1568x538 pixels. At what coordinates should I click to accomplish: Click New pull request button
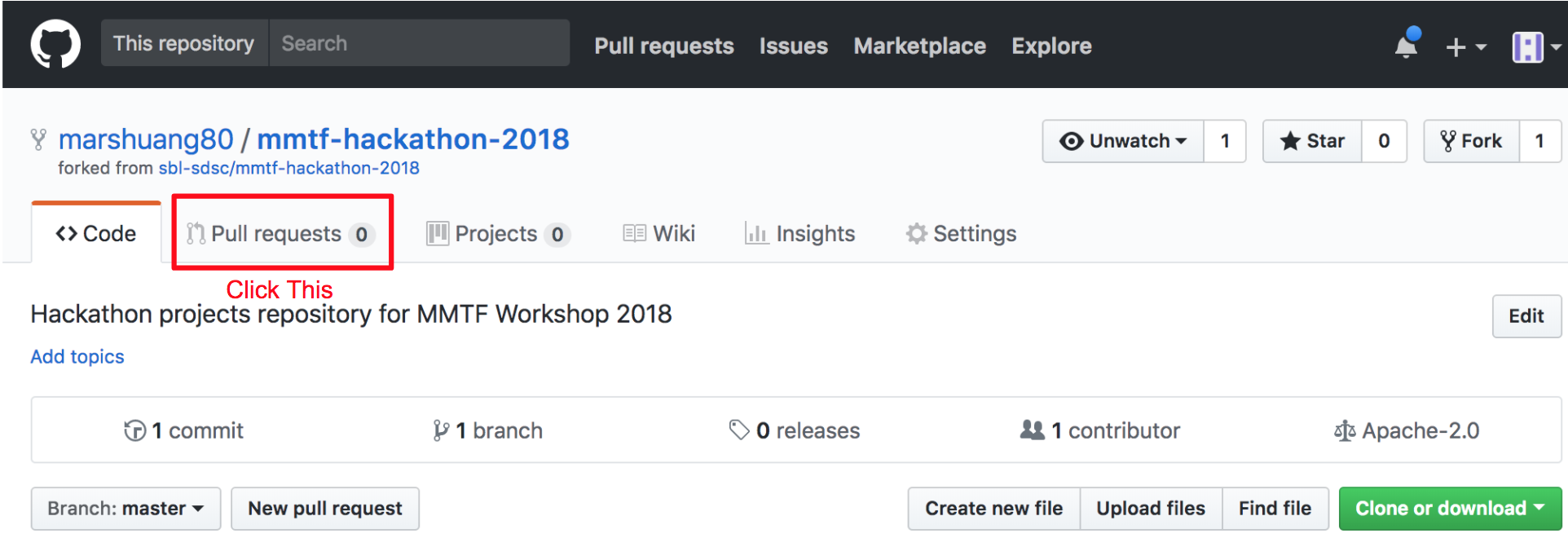coord(325,509)
